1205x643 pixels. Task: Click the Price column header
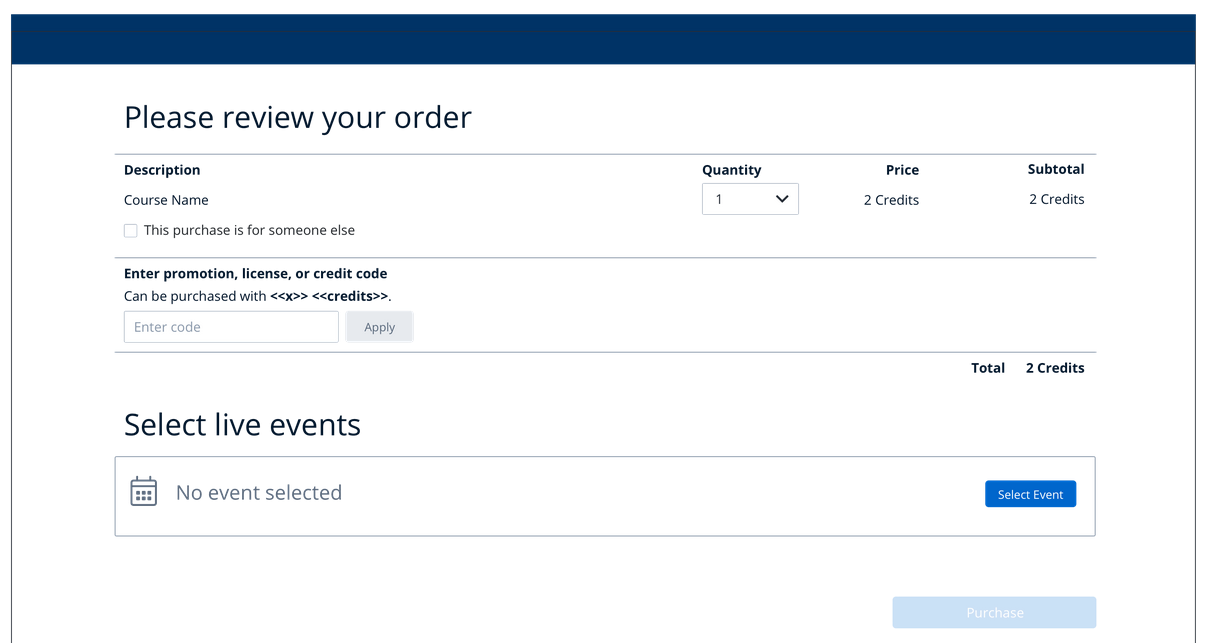click(902, 170)
